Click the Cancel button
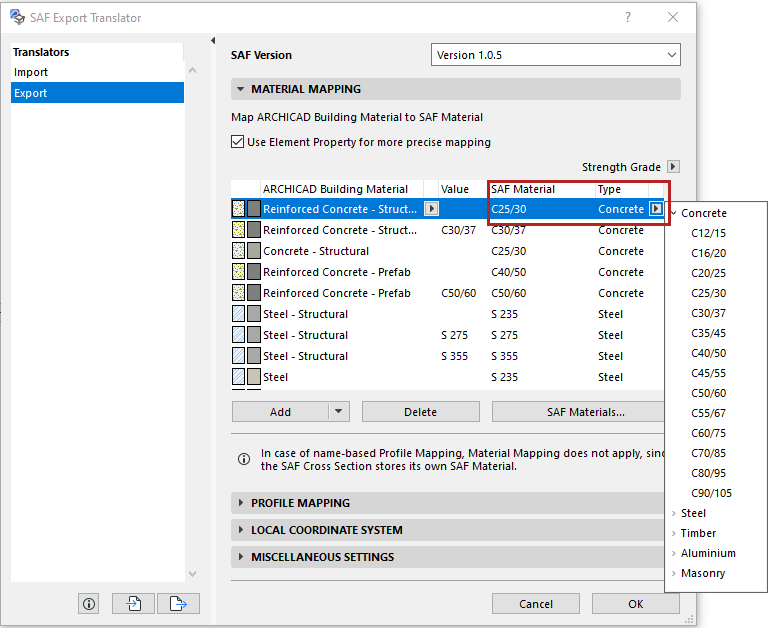The image size is (770, 628). pos(536,603)
